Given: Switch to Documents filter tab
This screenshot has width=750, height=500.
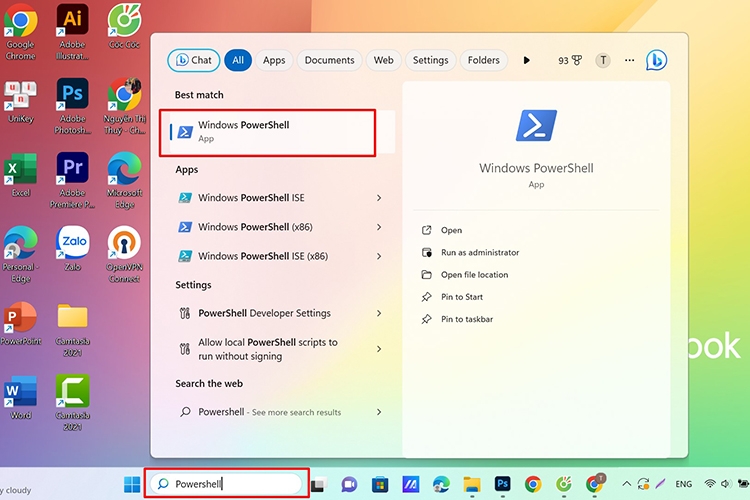Looking at the screenshot, I should coord(330,60).
